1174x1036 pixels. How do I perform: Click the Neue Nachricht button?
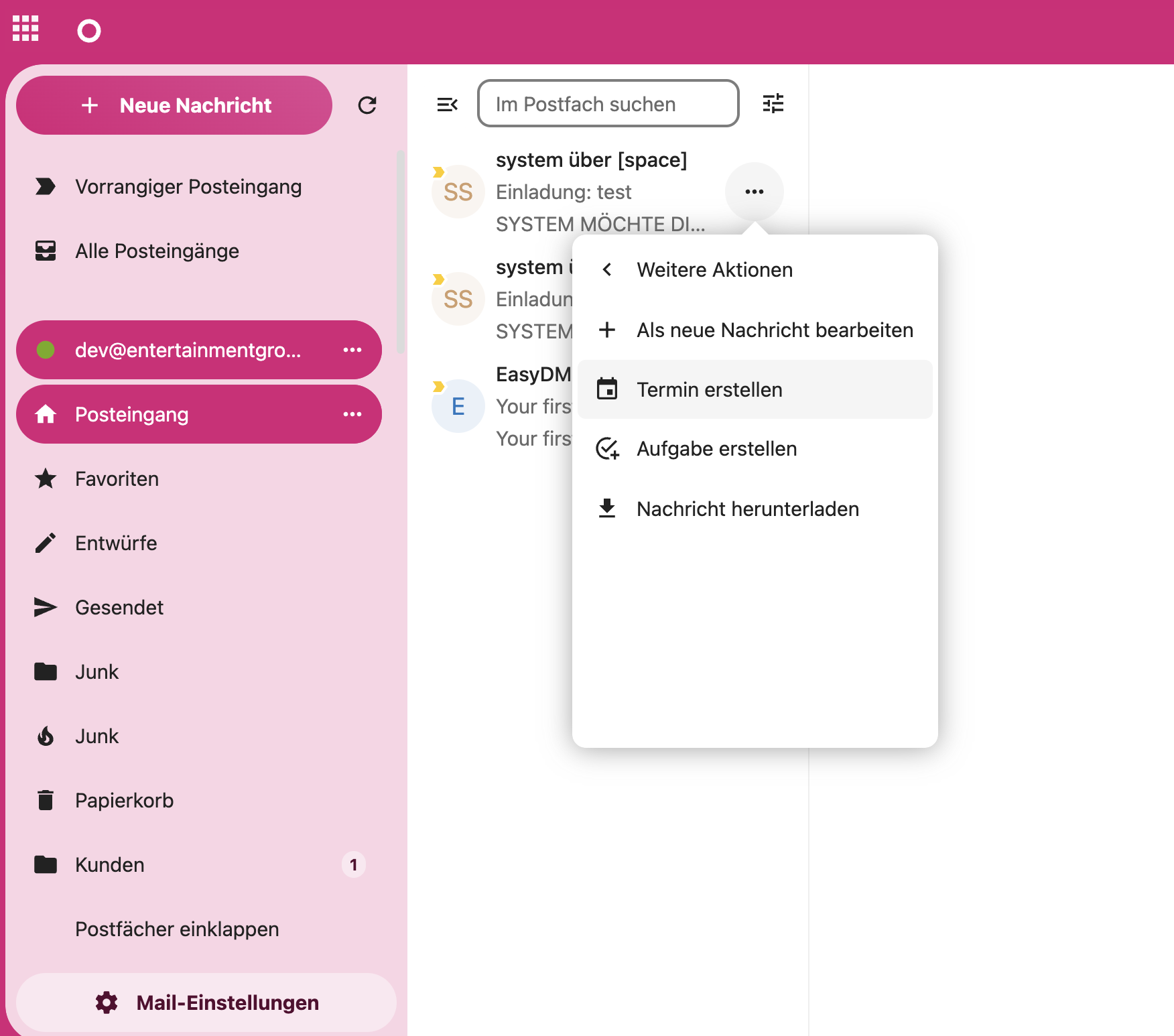click(x=174, y=105)
